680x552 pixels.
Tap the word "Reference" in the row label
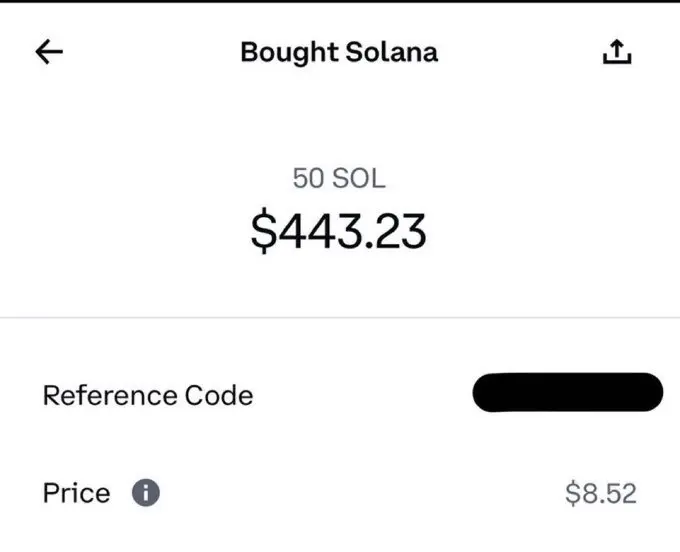coord(110,395)
